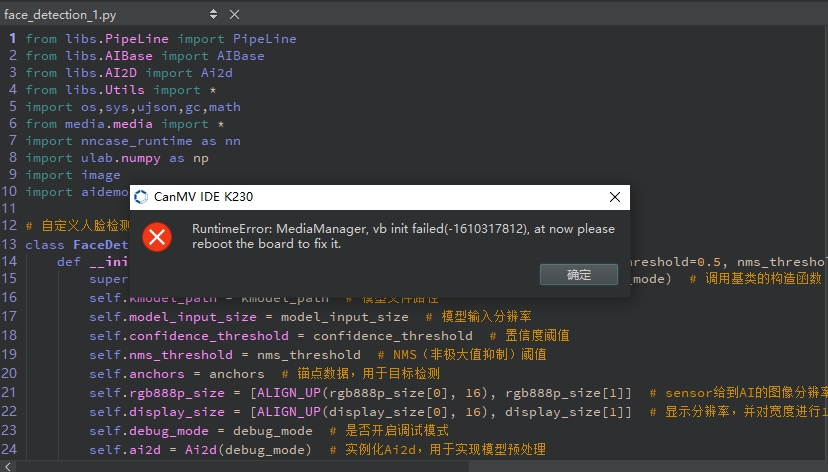Click 'class FaceDet' on line 13
828x472 pixels.
tap(77, 245)
